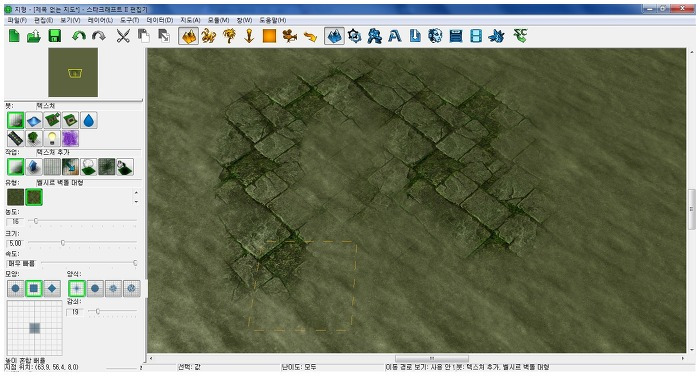700x376 pixels.
Task: Click the brush size slider handle
Action: pos(62,242)
